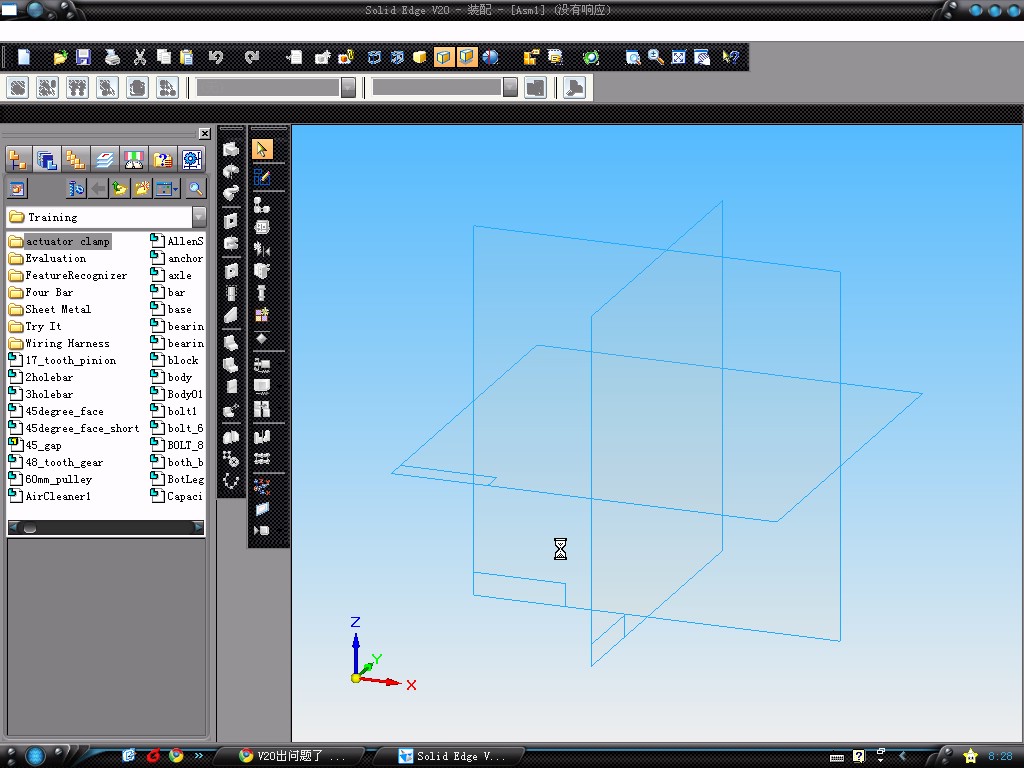Select the 60mm_pulley part file

coord(50,479)
